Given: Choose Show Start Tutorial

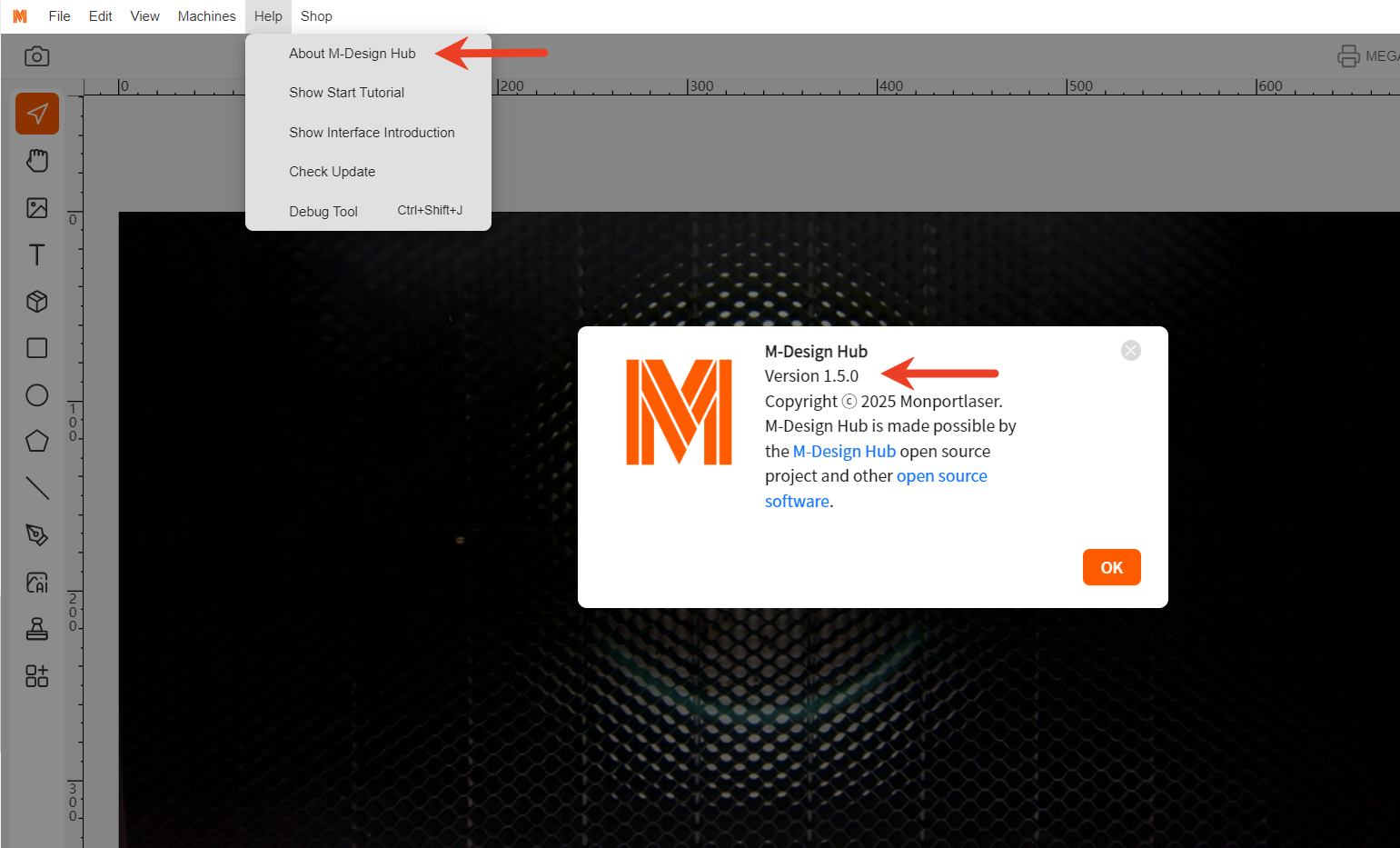Looking at the screenshot, I should click(x=347, y=93).
